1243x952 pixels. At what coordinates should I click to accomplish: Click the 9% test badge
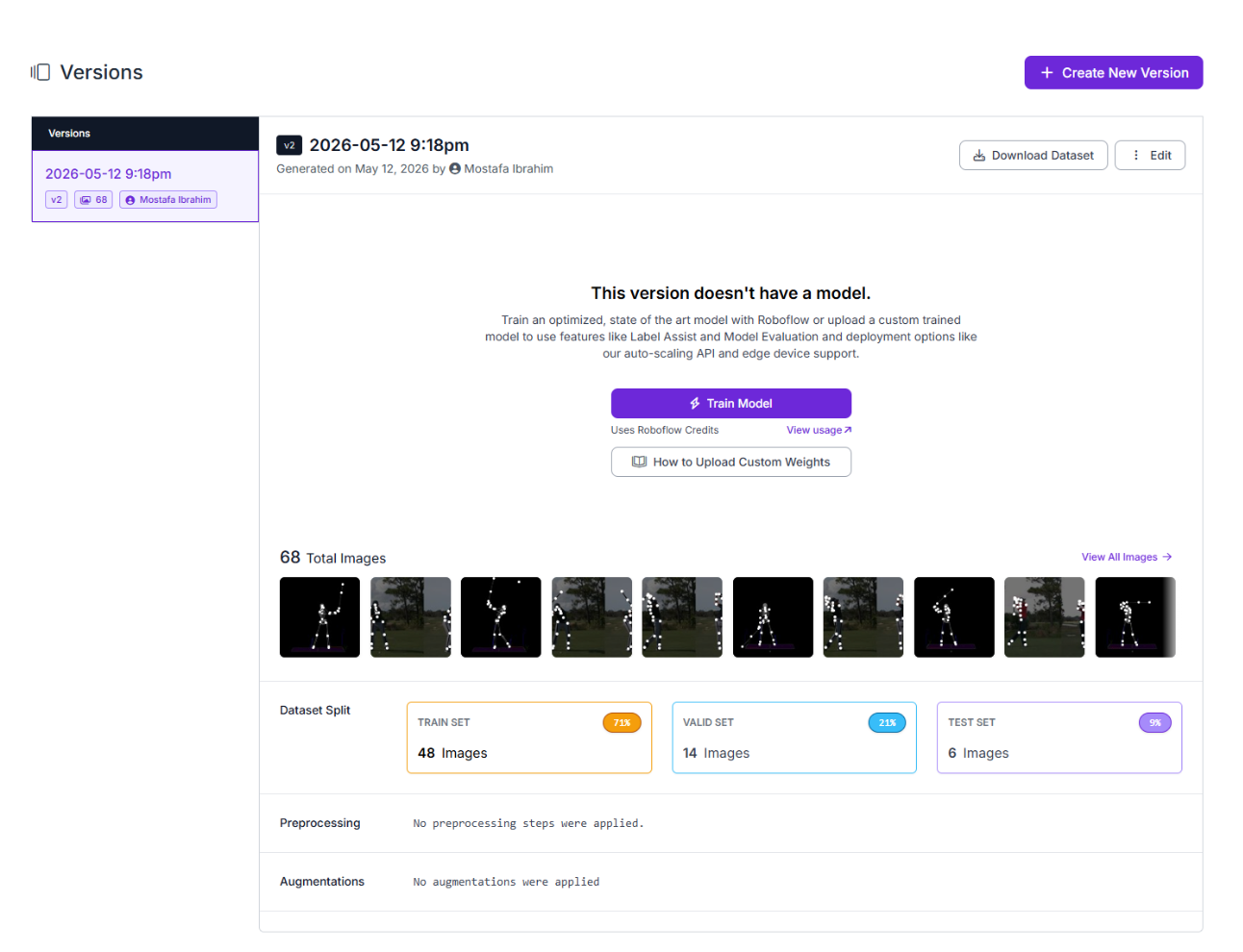pyautogui.click(x=1155, y=723)
